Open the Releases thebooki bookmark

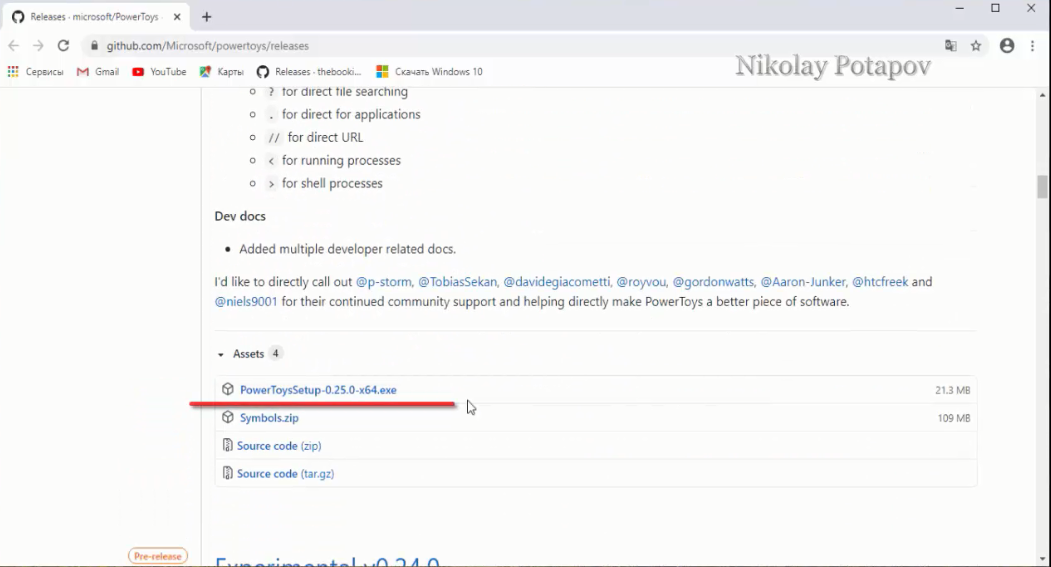pyautogui.click(x=309, y=72)
